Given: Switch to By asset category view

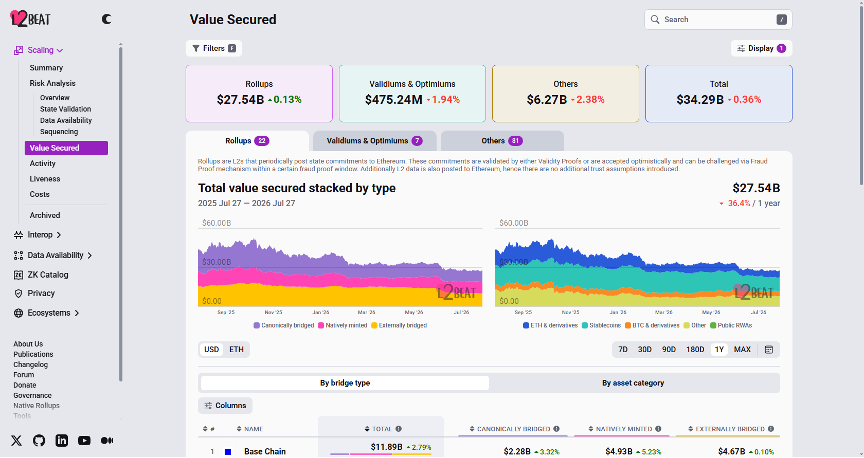Looking at the screenshot, I should 633,384.
